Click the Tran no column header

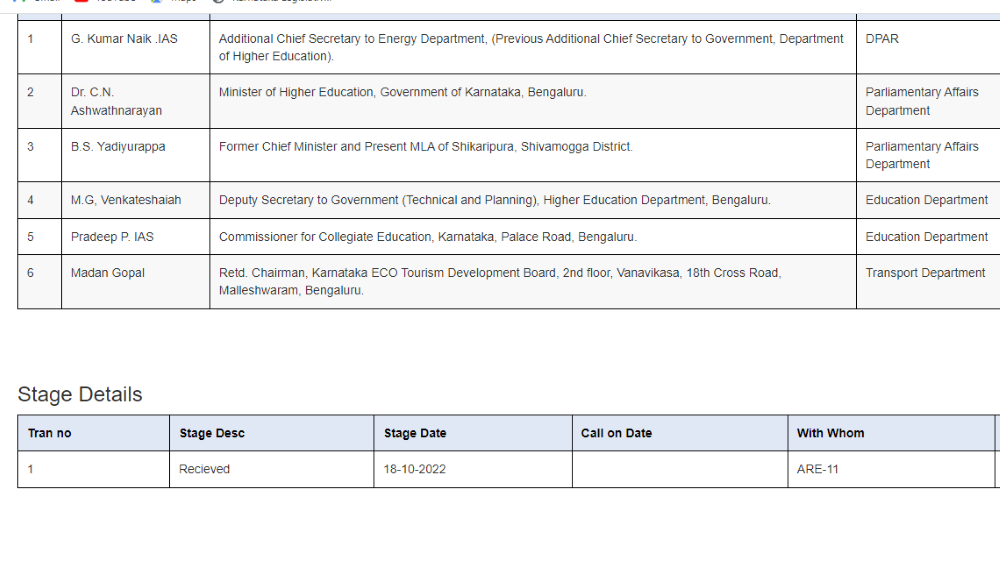coord(50,433)
